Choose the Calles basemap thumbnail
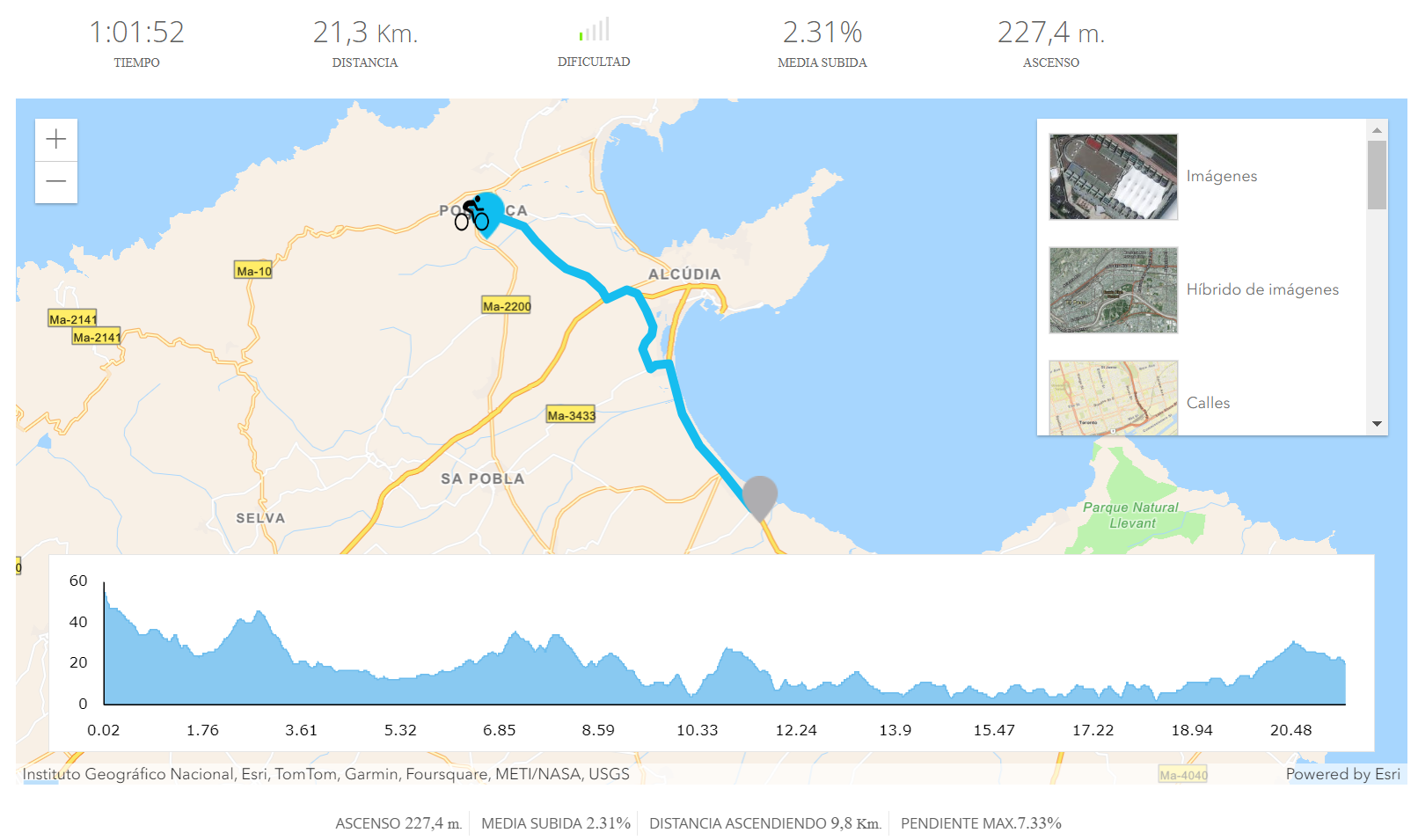The image size is (1418, 840). 1113,398
